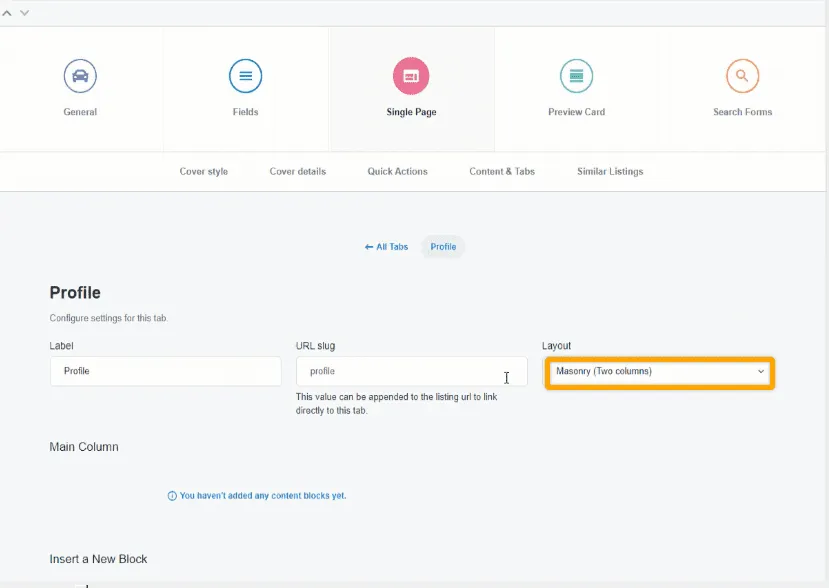This screenshot has height=588, width=829.
Task: Open the Fields section icon
Action: 245,76
